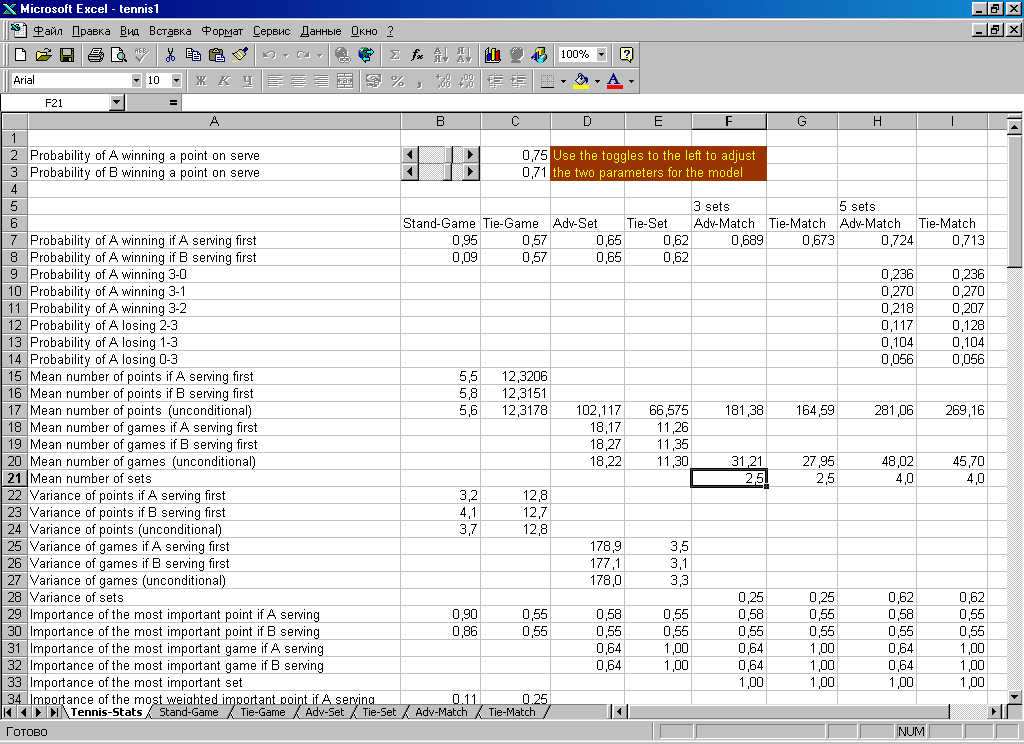
Task: Open borders style dropdown arrow
Action: [563, 81]
